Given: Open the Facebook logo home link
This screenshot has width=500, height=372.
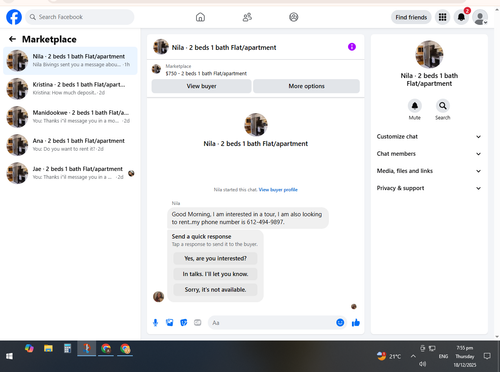Looking at the screenshot, I should pos(14,17).
